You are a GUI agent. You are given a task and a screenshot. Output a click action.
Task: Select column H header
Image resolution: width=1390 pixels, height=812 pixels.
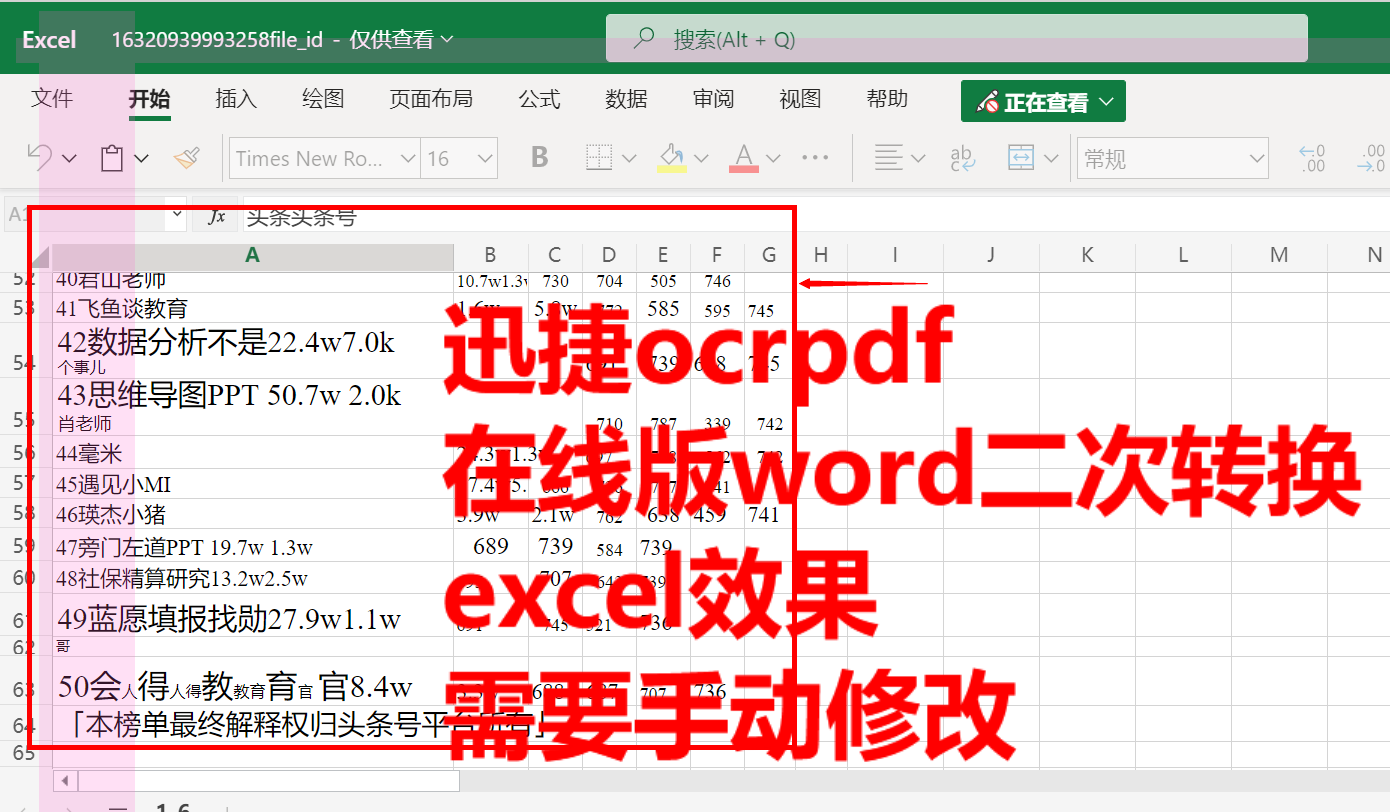click(x=820, y=256)
